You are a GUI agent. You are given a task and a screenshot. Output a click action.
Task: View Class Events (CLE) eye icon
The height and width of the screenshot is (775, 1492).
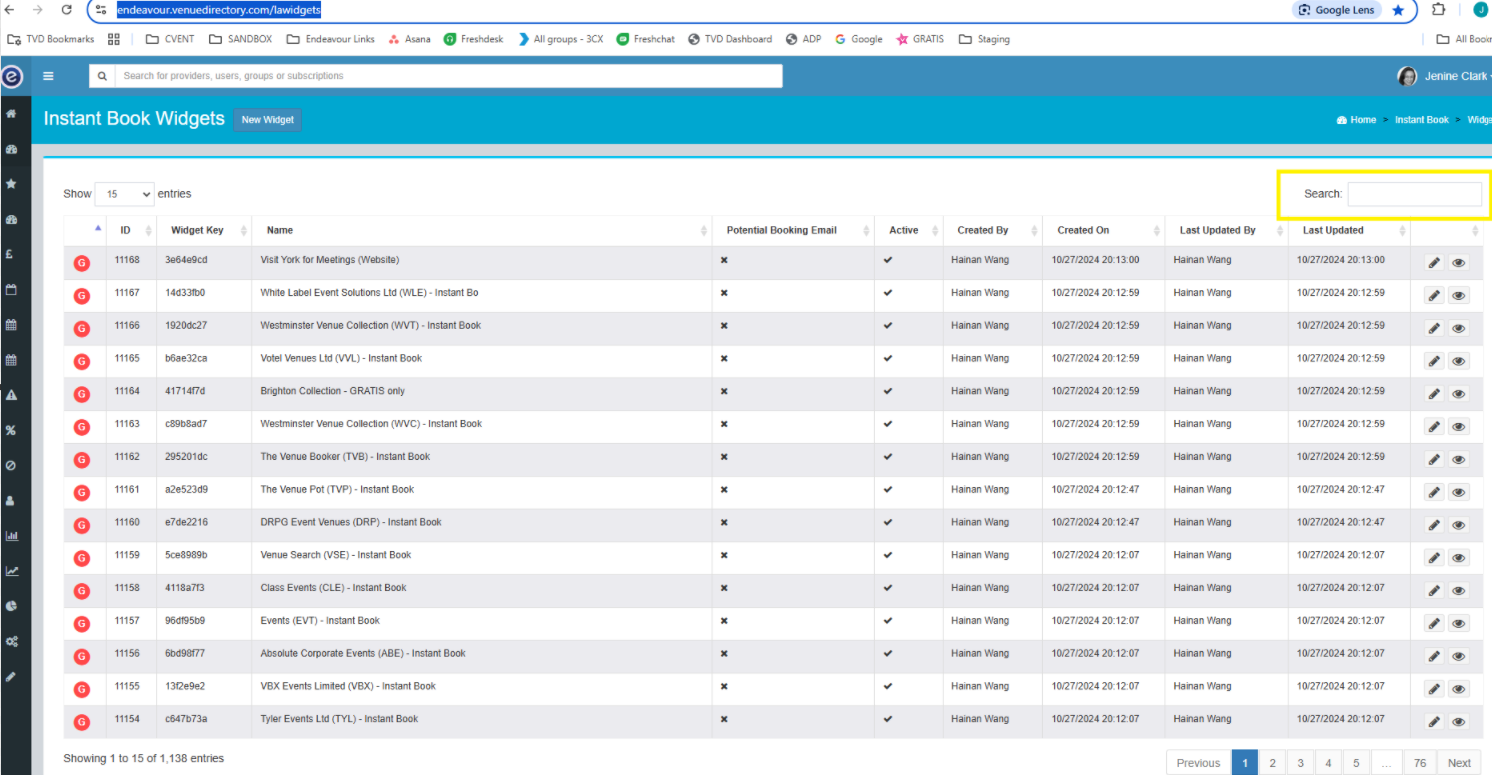(1459, 591)
